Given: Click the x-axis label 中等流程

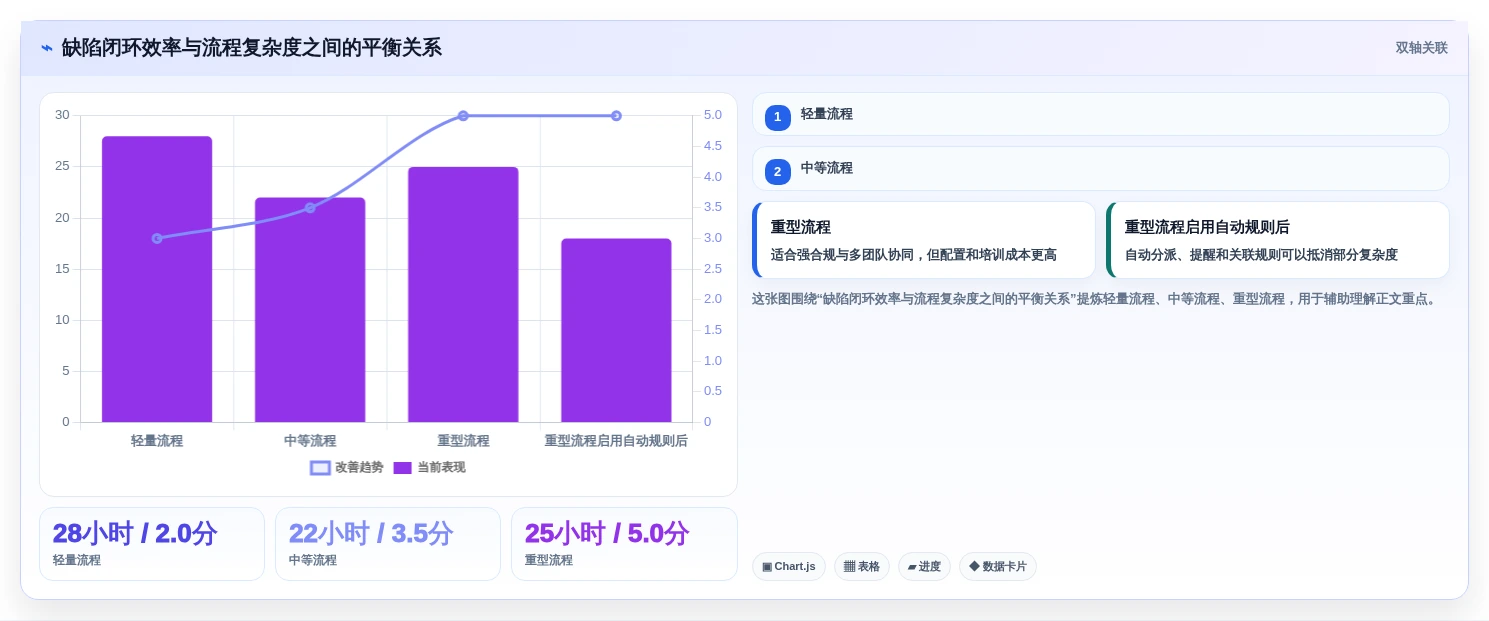Looking at the screenshot, I should (x=310, y=441).
